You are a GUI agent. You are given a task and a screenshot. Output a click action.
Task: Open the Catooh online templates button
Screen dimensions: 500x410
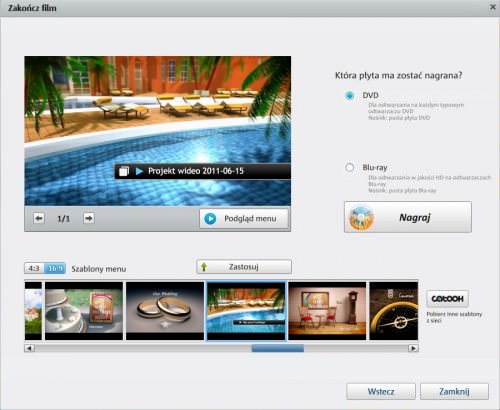pos(447,299)
